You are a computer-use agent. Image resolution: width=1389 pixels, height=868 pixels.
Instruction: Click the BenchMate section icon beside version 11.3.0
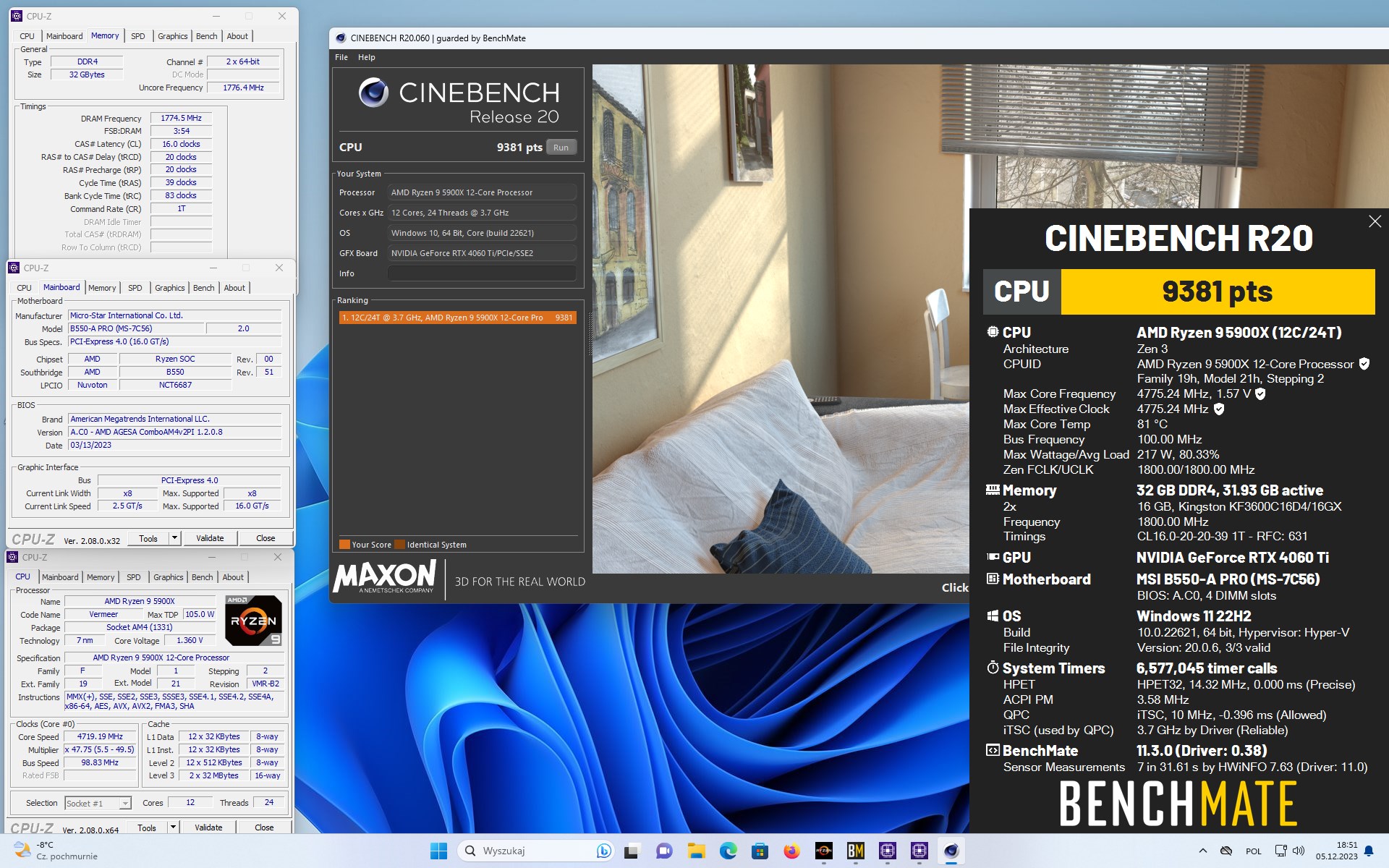coord(993,750)
